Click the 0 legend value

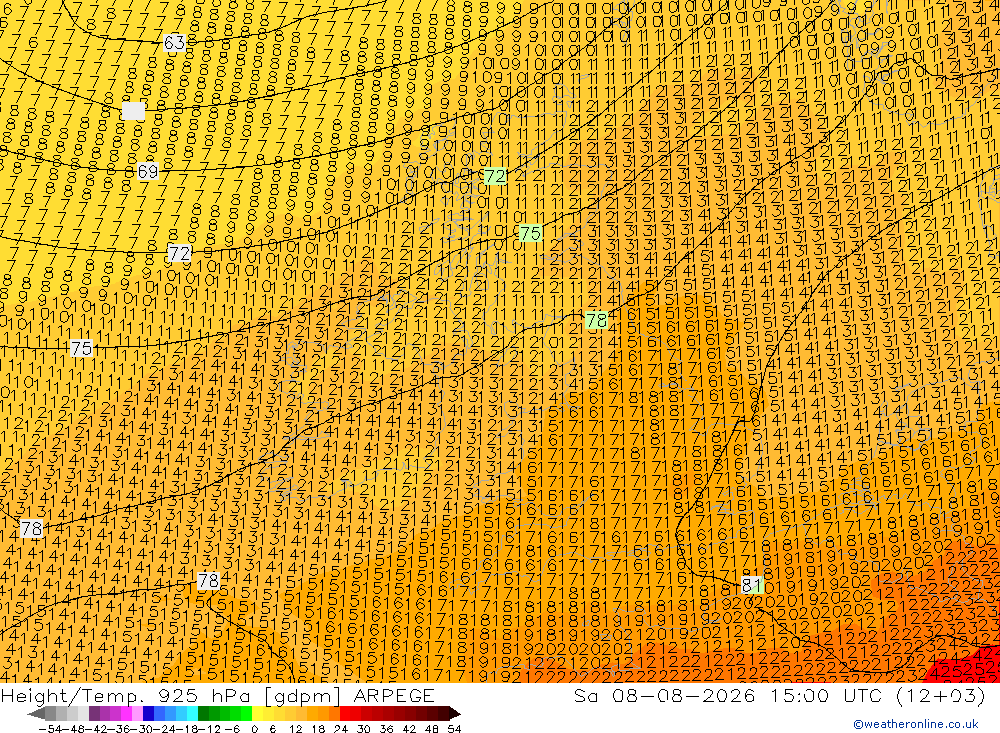coord(254,729)
